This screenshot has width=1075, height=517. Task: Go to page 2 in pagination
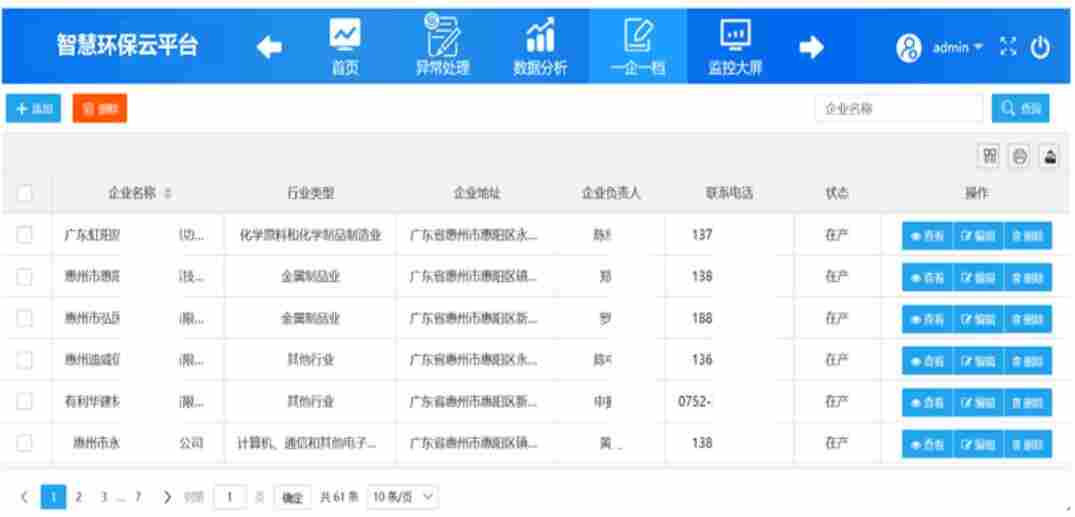pos(79,496)
